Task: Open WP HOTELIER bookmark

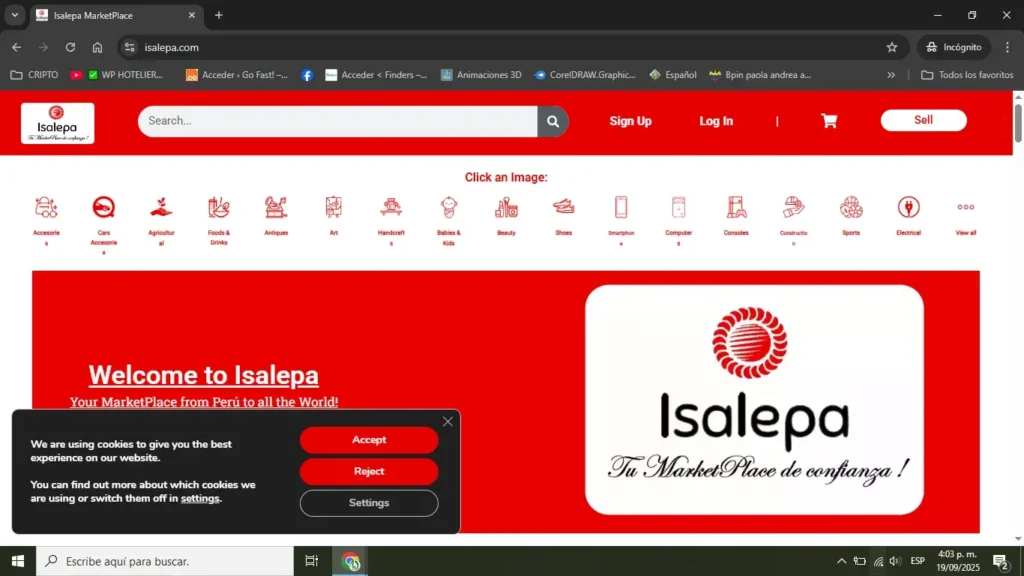Action: (x=125, y=75)
